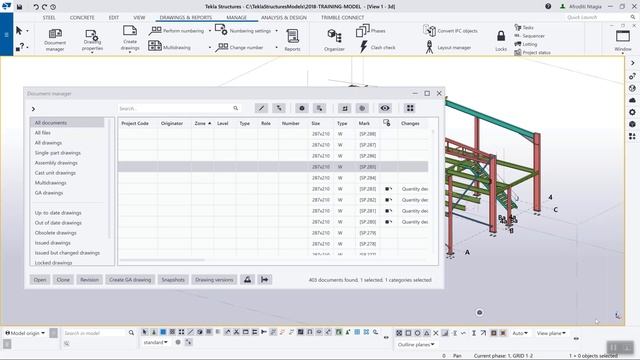This screenshot has width=640, height=360.
Task: Switch to the ANALYSIS & DESIGN tab
Action: pos(284,18)
